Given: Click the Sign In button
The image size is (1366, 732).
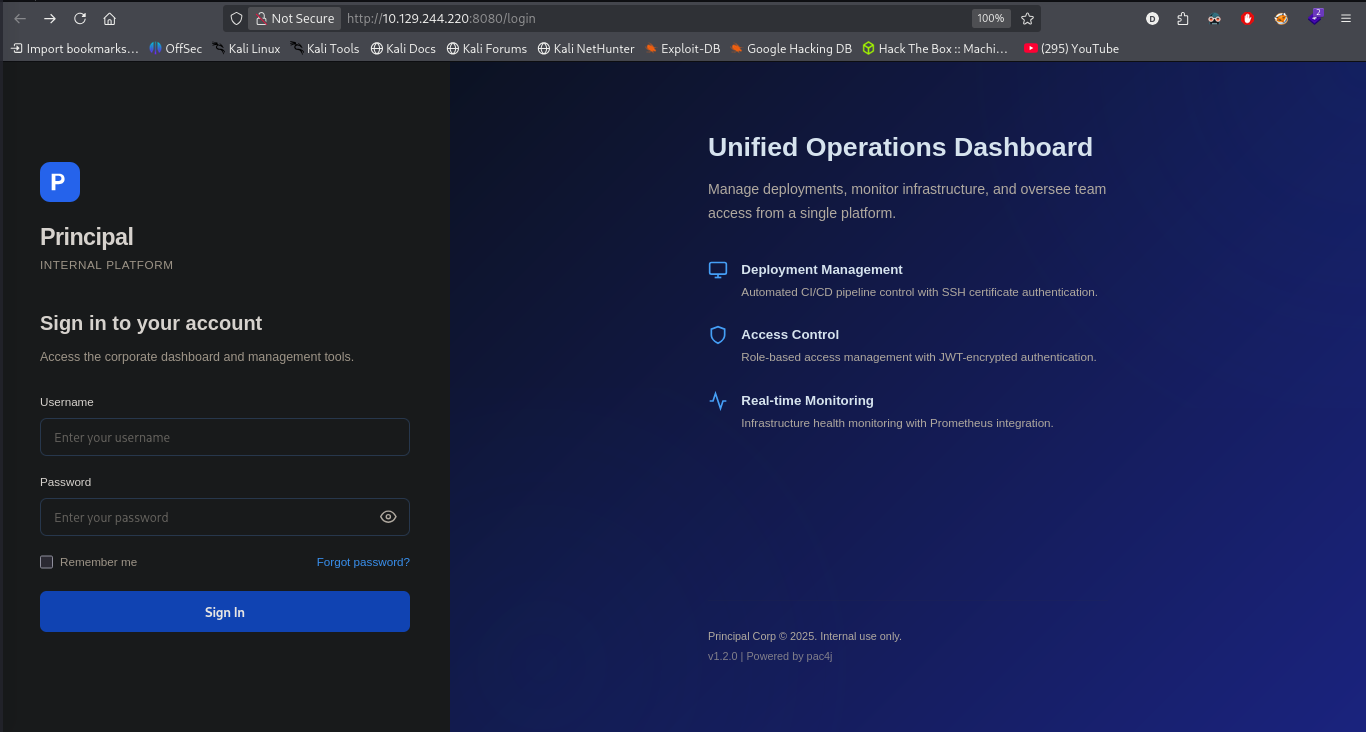Looking at the screenshot, I should [225, 612].
